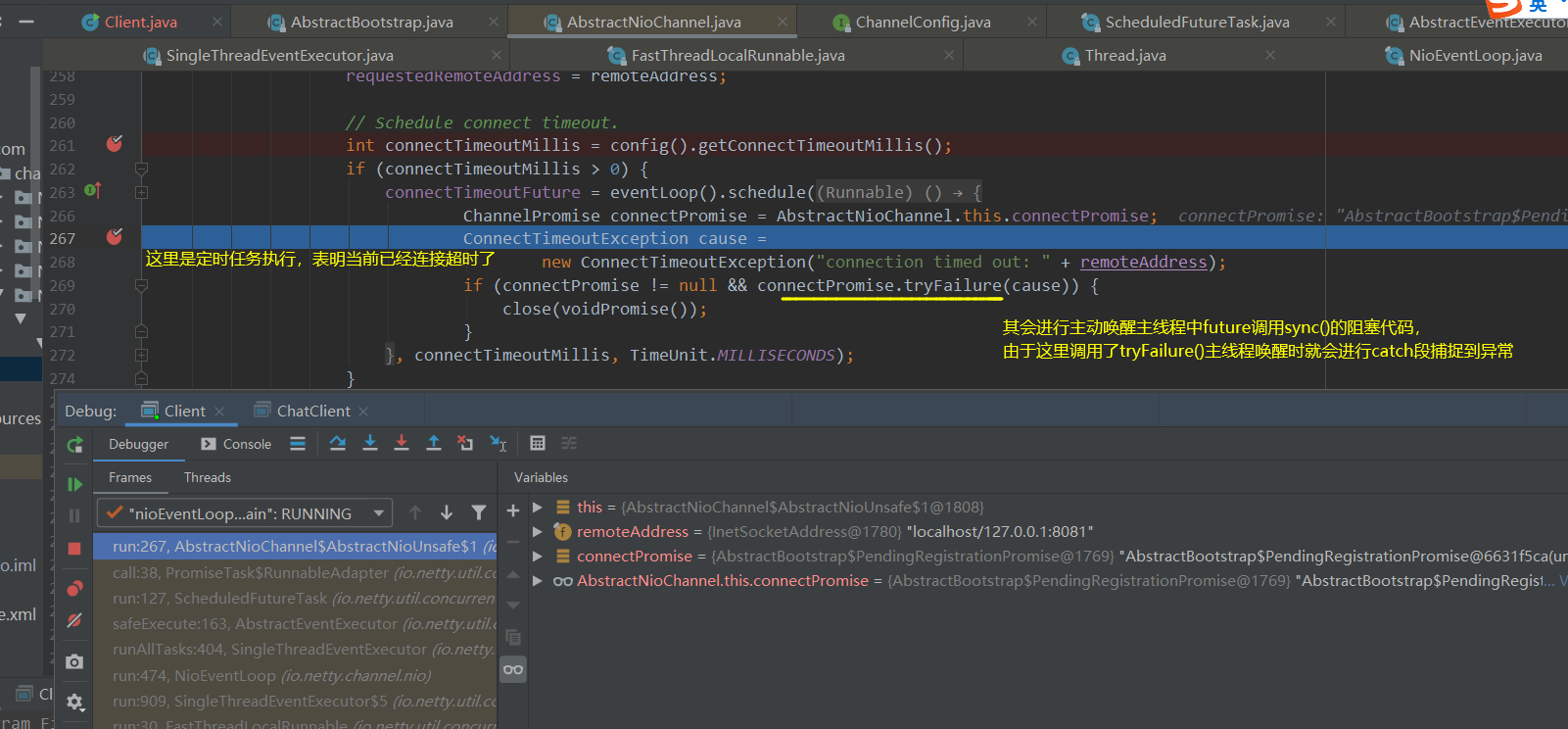
Task: Expand the connectPromise variable node
Action: tap(538, 557)
